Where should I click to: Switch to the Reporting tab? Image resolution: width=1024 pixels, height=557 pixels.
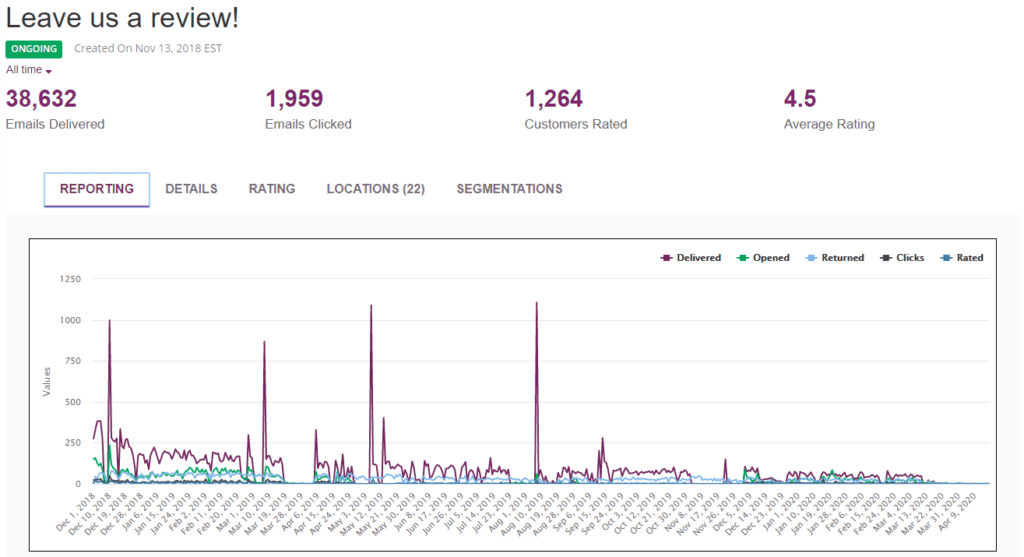(97, 189)
